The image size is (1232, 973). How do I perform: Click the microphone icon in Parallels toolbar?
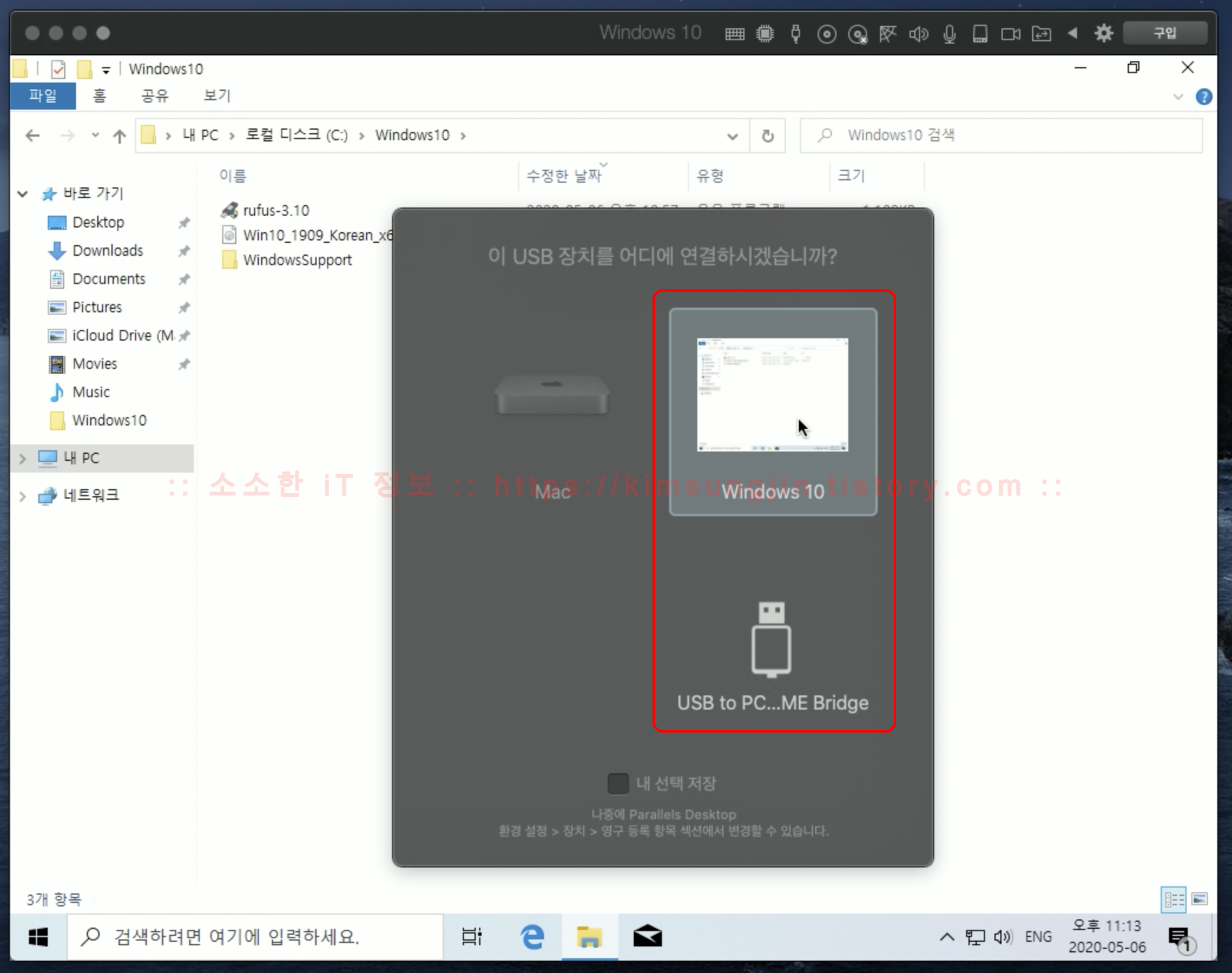tap(949, 34)
